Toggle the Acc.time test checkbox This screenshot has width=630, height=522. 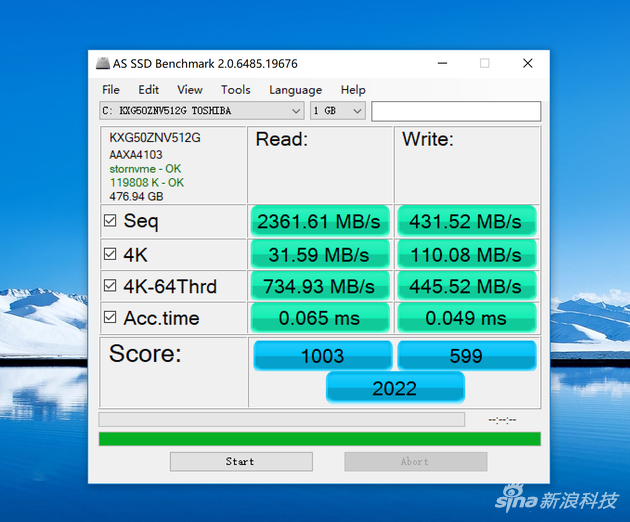110,317
